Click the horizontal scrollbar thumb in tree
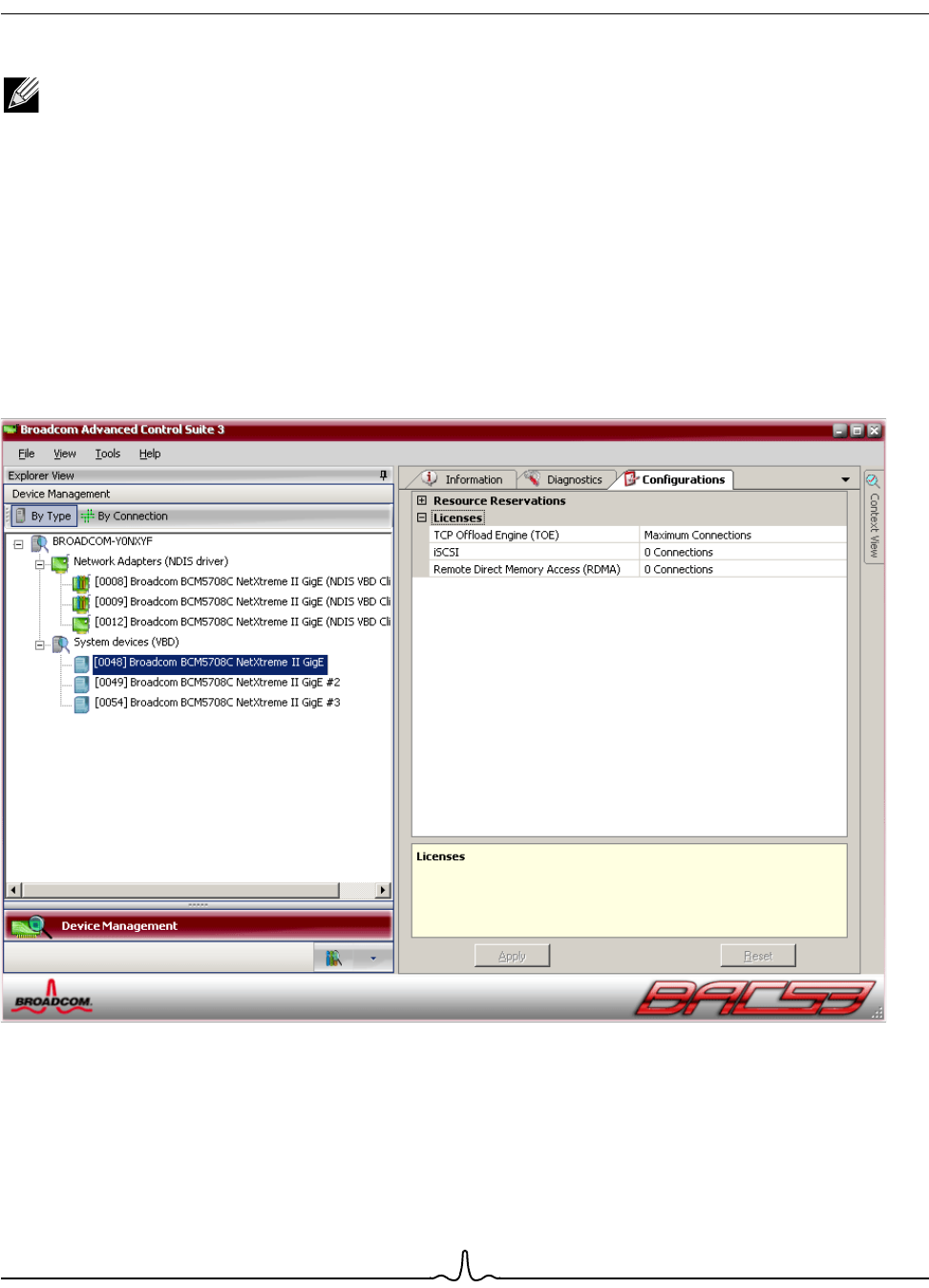Screen dimensions: 929x1288 179,890
